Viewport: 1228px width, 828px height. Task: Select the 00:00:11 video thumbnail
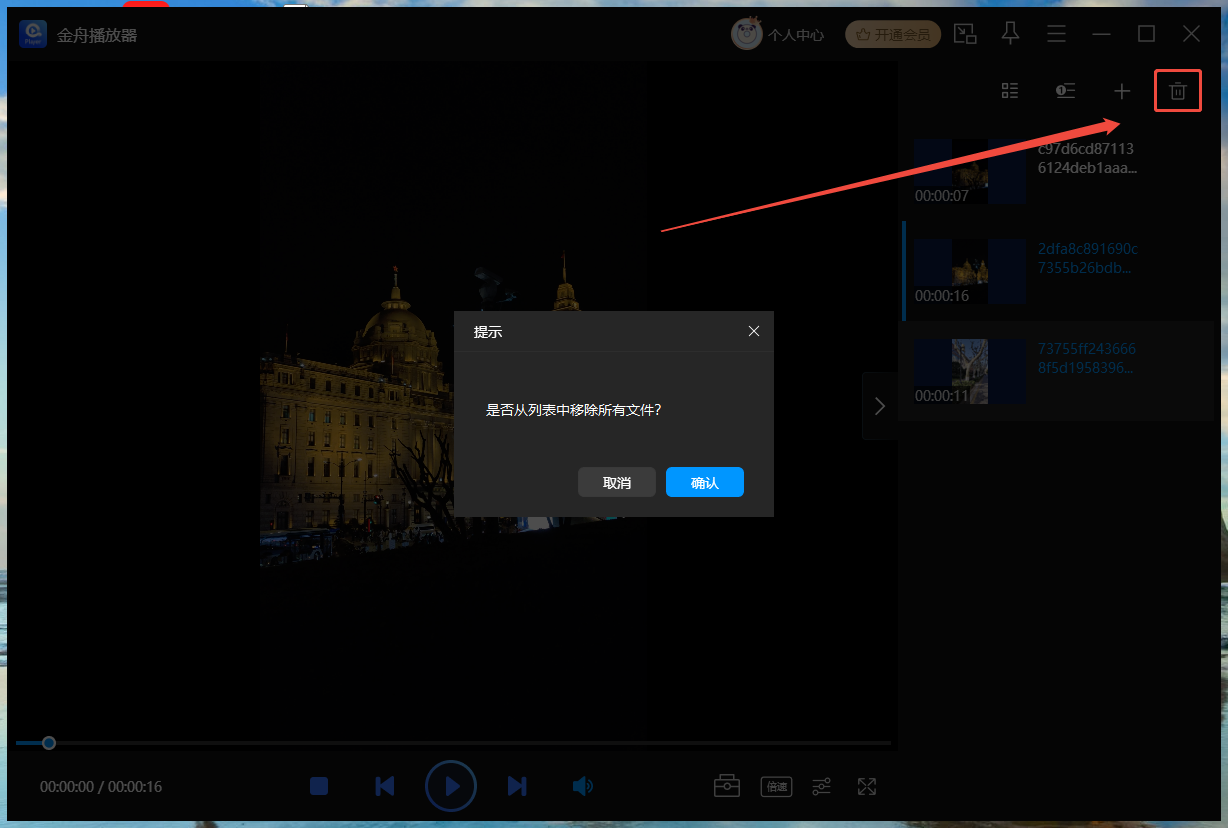point(970,372)
